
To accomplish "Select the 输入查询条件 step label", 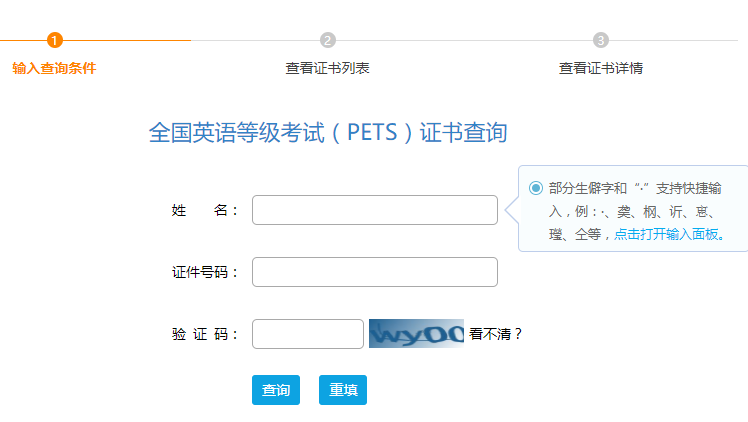I will pyautogui.click(x=54, y=68).
